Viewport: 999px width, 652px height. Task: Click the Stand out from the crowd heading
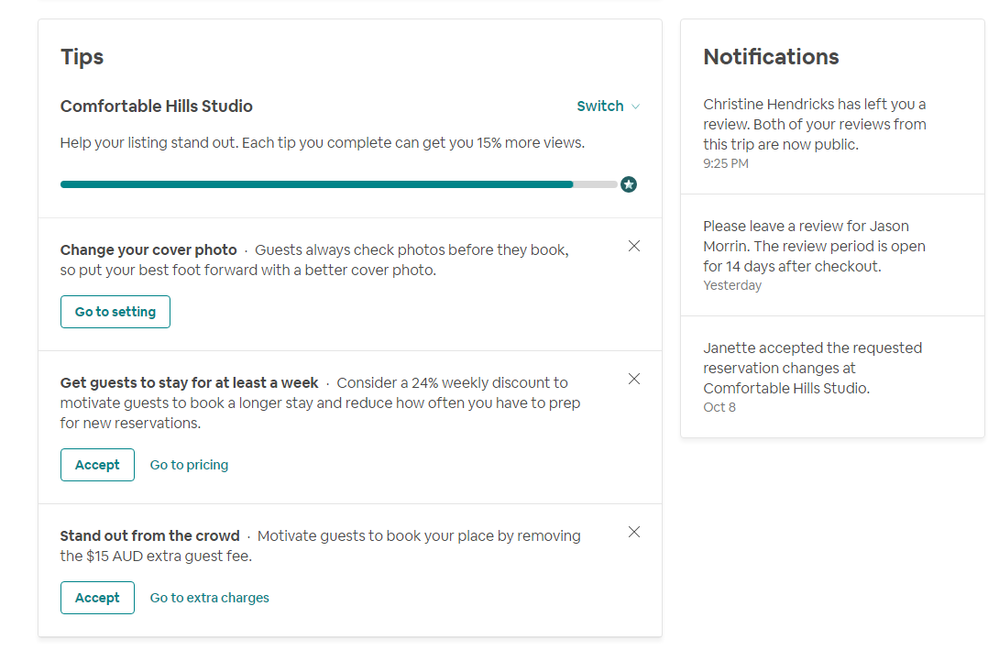tap(150, 536)
